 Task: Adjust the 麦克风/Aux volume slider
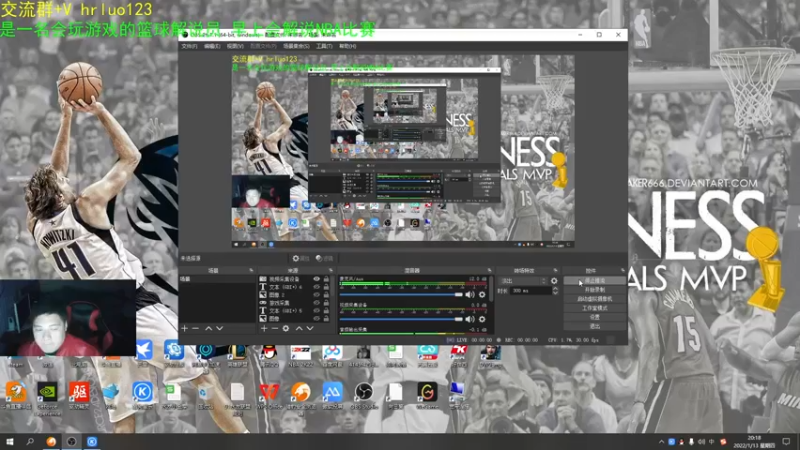pos(401,294)
